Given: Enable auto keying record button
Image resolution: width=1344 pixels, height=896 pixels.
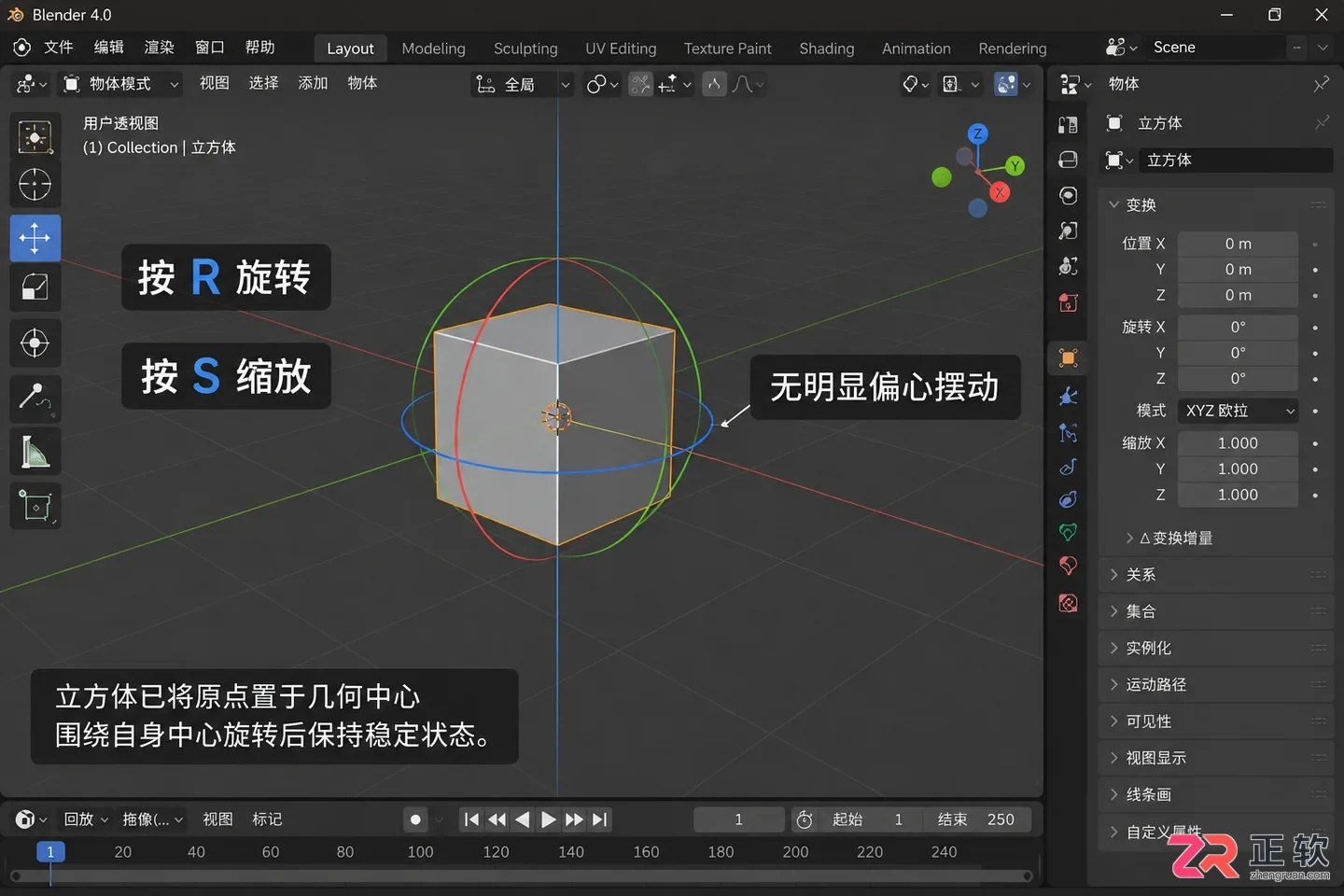Looking at the screenshot, I should click(415, 819).
